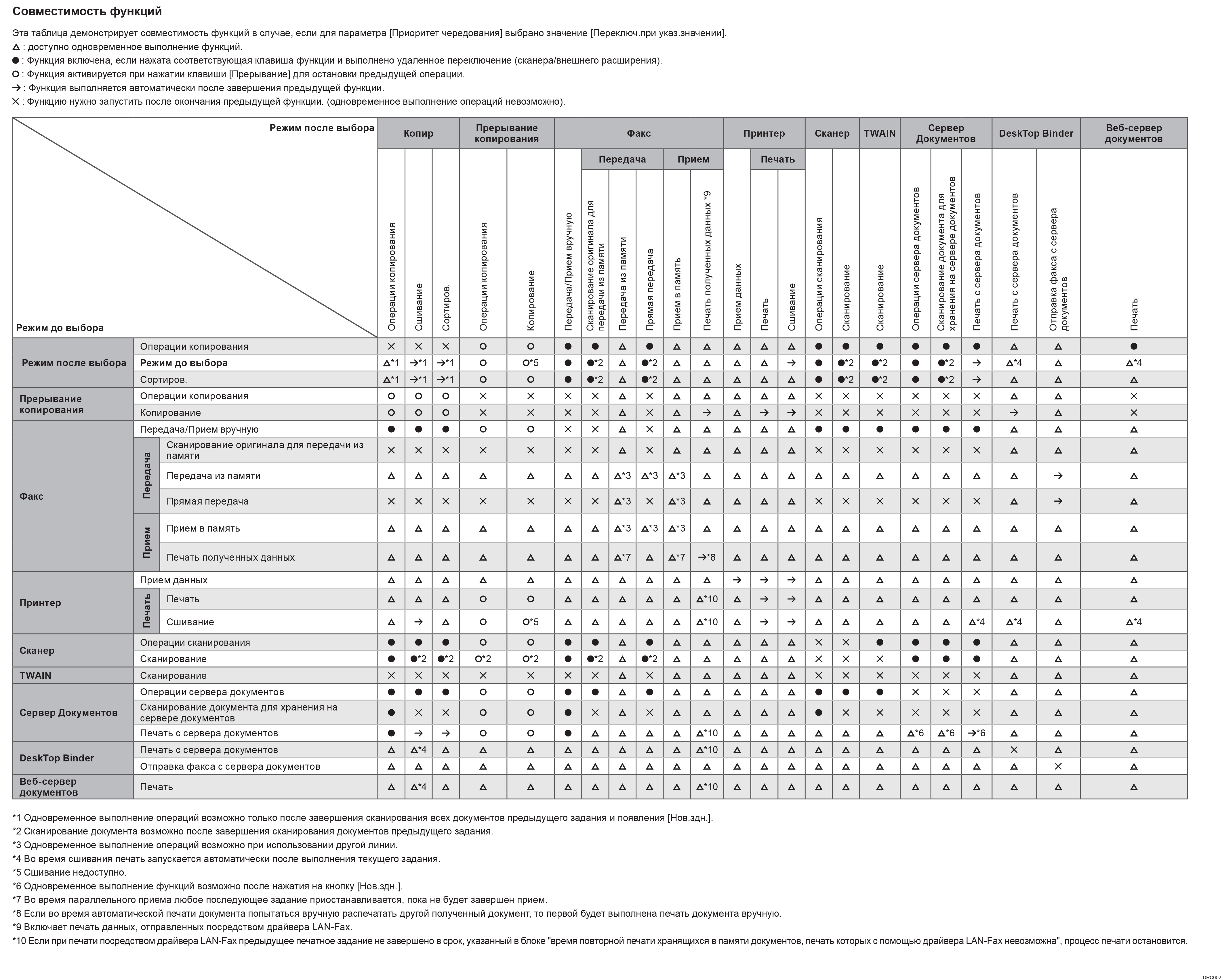This screenshot has height=980, width=1222.
Task: Click footnote *9 about LAN-Fax driver
Action: click(182, 927)
